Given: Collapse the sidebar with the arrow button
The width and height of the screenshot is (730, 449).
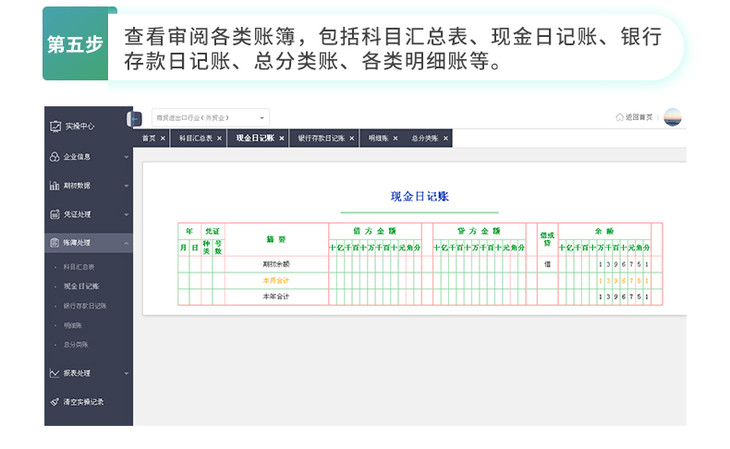Looking at the screenshot, I should click(134, 119).
